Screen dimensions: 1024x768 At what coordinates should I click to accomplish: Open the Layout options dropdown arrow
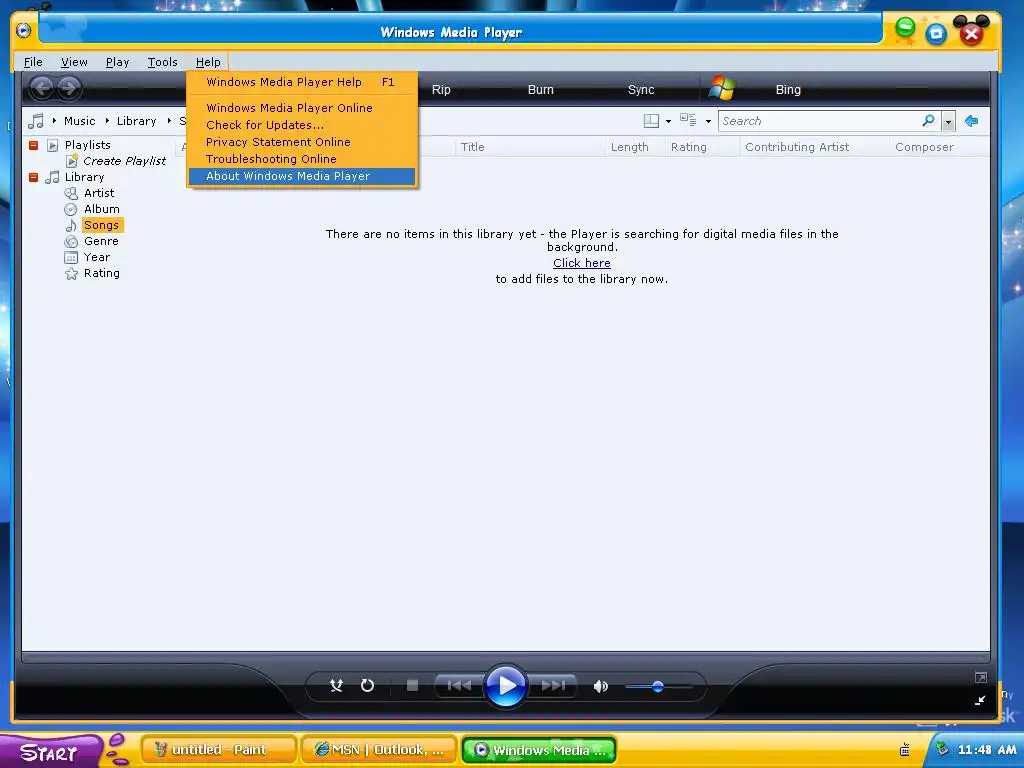click(668, 121)
